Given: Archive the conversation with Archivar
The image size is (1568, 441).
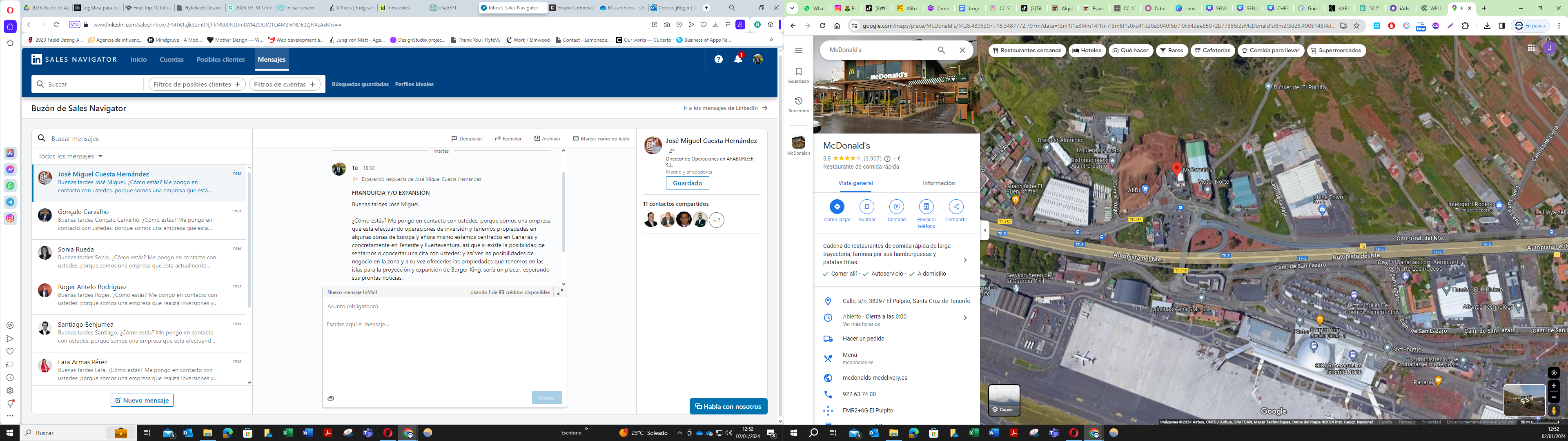Looking at the screenshot, I should [x=547, y=139].
